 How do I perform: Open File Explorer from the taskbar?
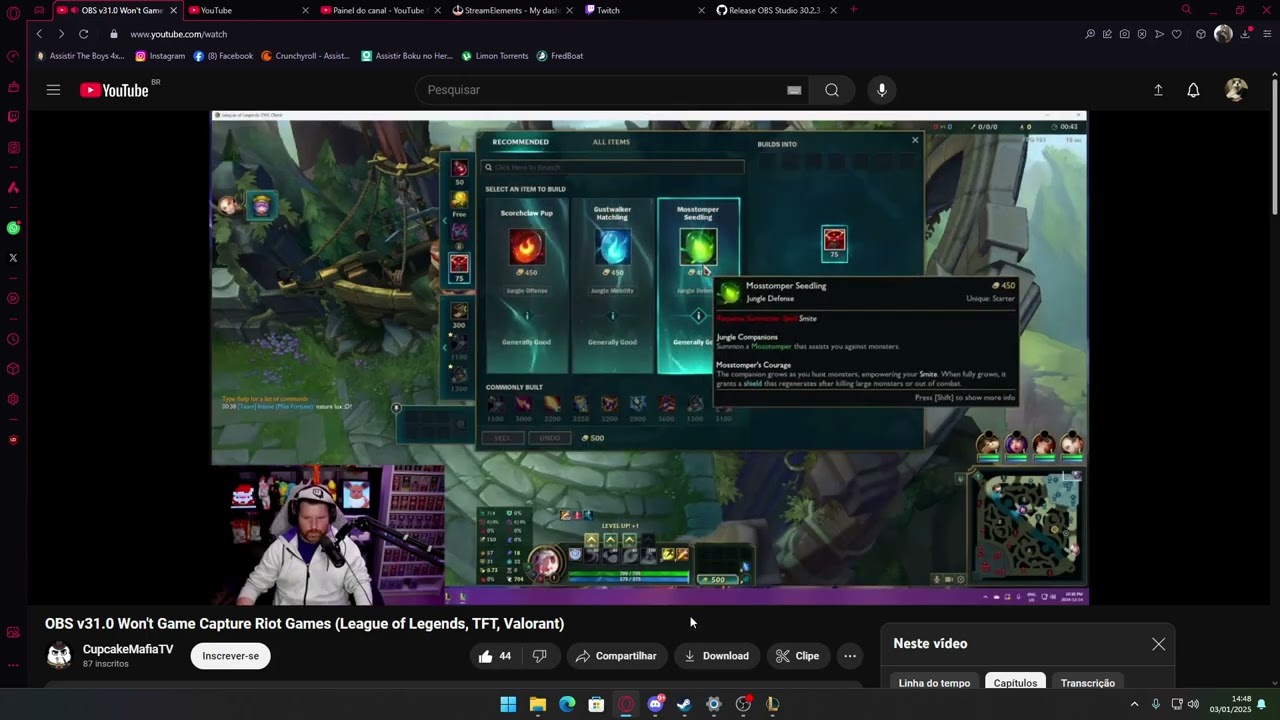pos(538,705)
